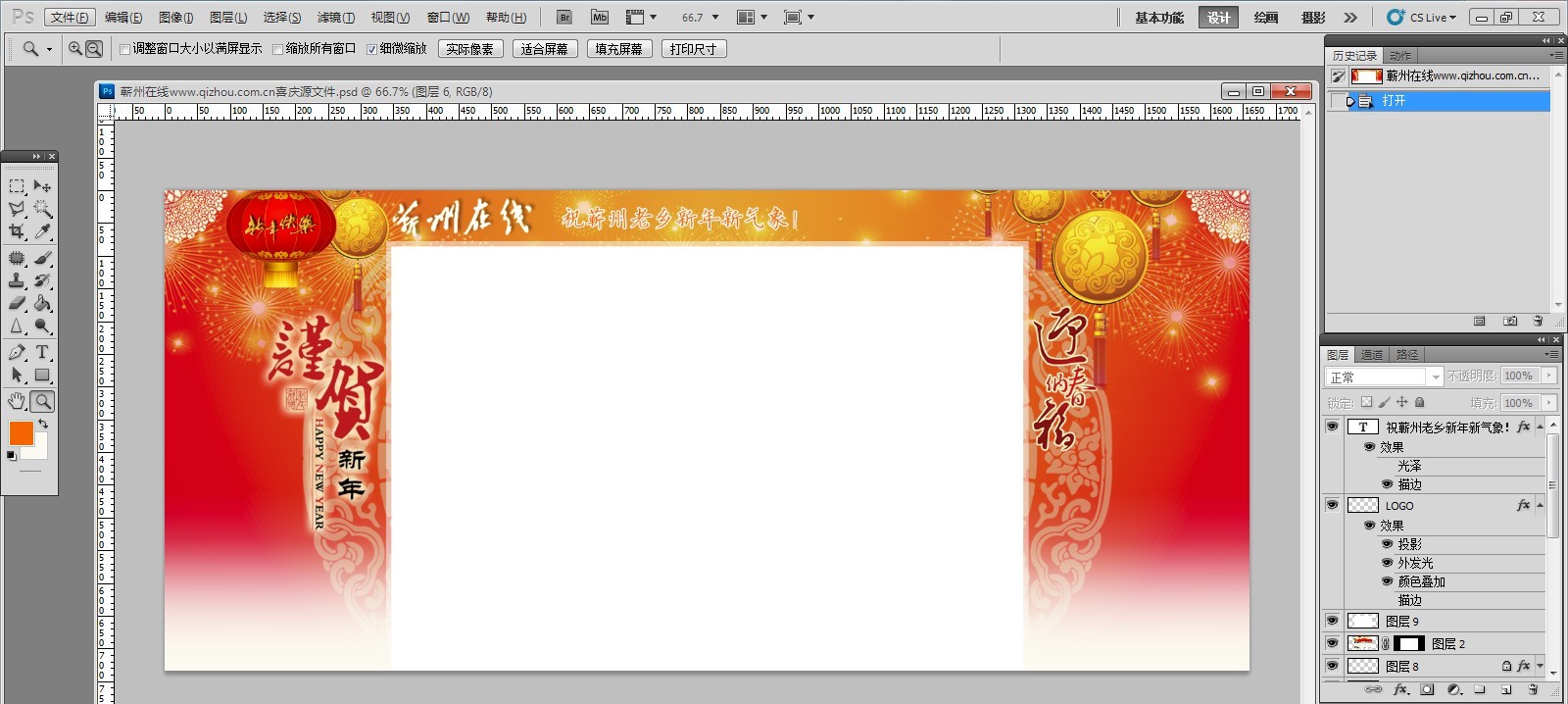
Task: Open CS Live dropdown
Action: click(1422, 17)
